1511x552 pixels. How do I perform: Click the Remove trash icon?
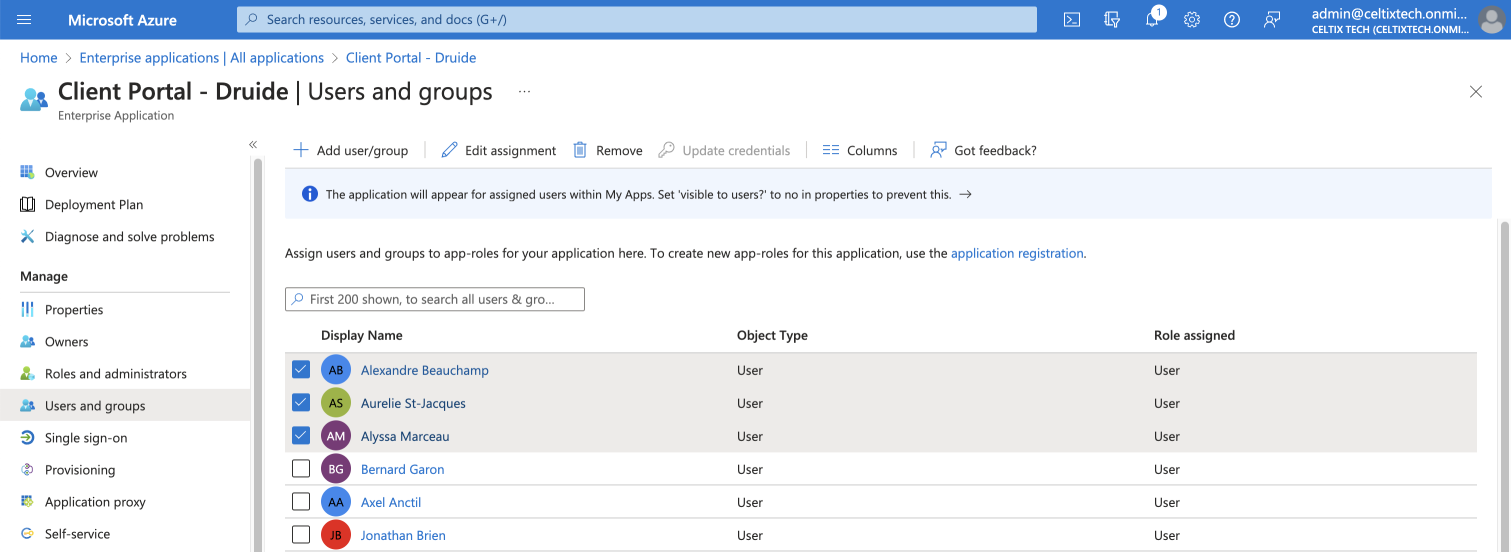580,150
